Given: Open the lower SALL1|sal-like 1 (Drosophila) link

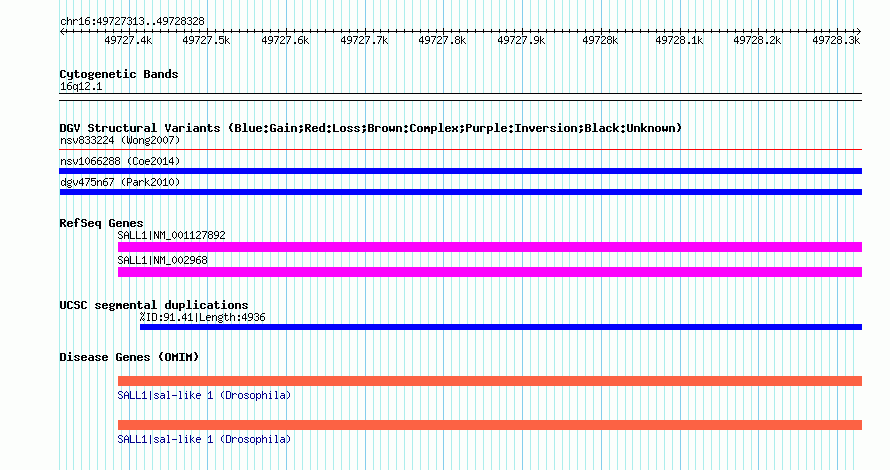Looking at the screenshot, I should click(204, 439).
